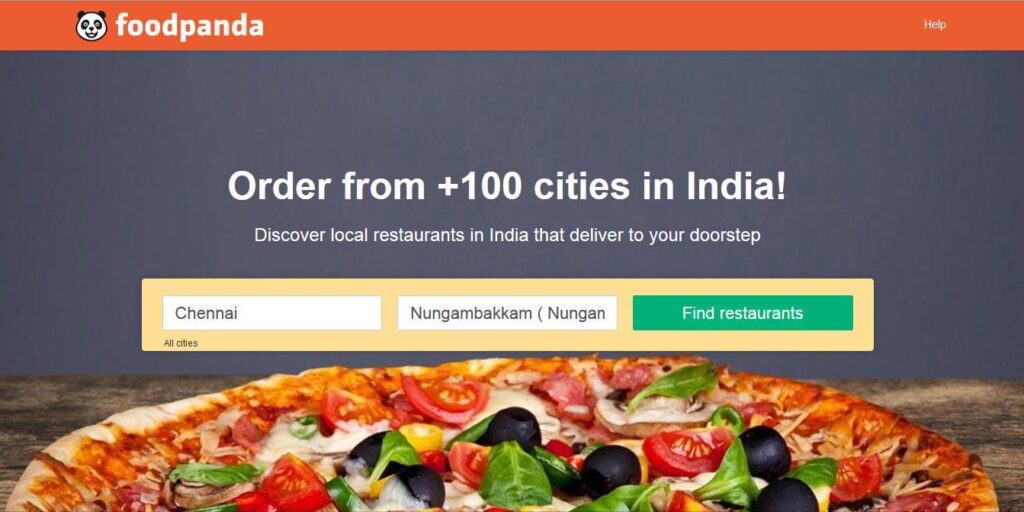
Task: Click the panda face logo icon
Action: click(91, 25)
